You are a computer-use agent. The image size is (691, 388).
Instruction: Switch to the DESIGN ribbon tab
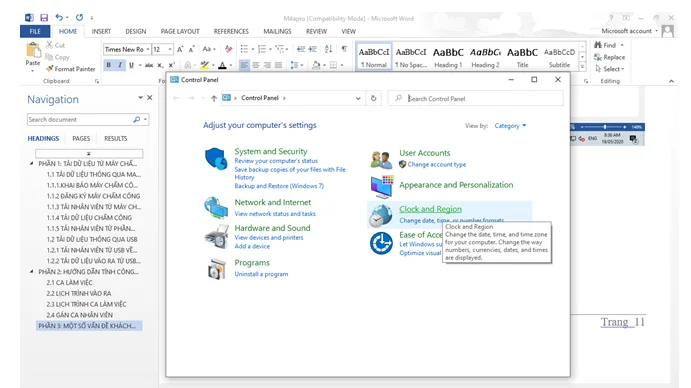pyautogui.click(x=136, y=31)
